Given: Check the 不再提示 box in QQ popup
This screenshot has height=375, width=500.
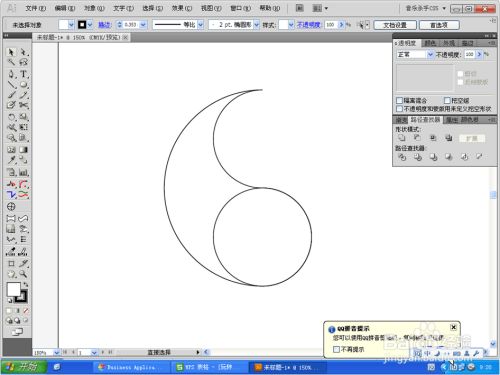Looking at the screenshot, I should [x=336, y=349].
